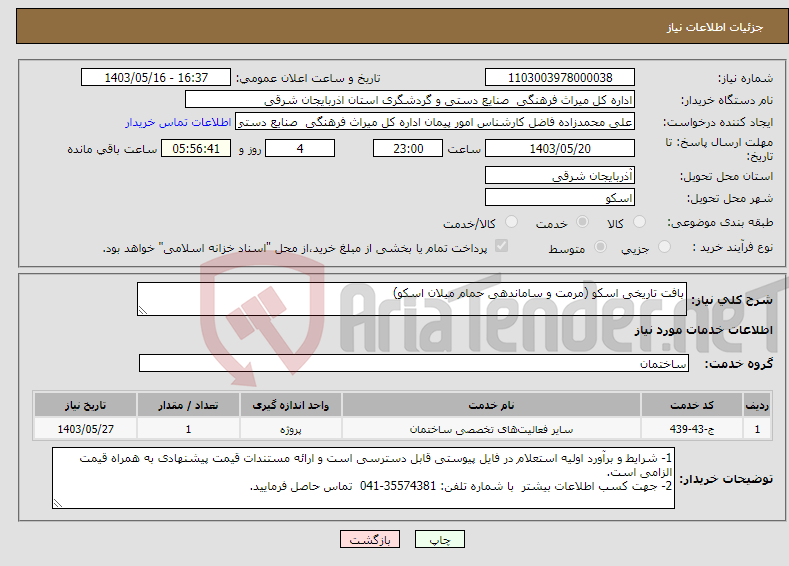The height and width of the screenshot is (566, 789).
Task: Click the توضیحات خریدار text area resize handle
Action: pos(58,503)
